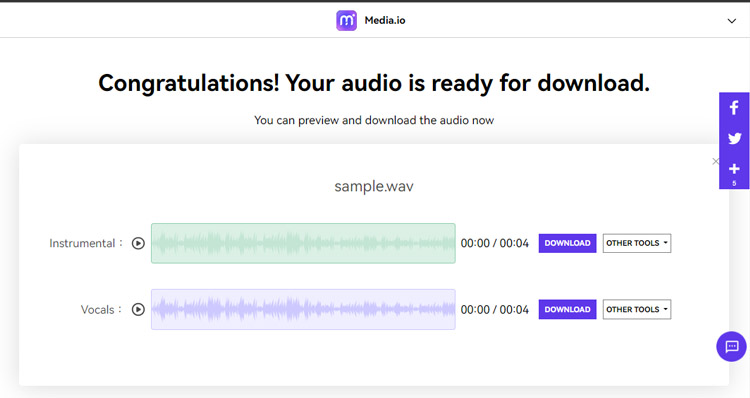
Task: Seek within the purple Vocals waveform
Action: 303,310
